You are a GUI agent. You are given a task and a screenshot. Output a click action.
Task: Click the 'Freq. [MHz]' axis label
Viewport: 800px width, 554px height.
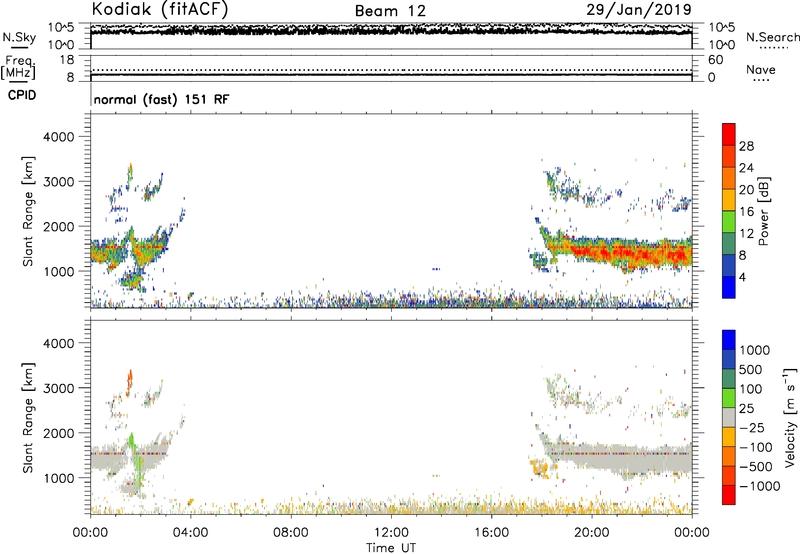[x=19, y=67]
